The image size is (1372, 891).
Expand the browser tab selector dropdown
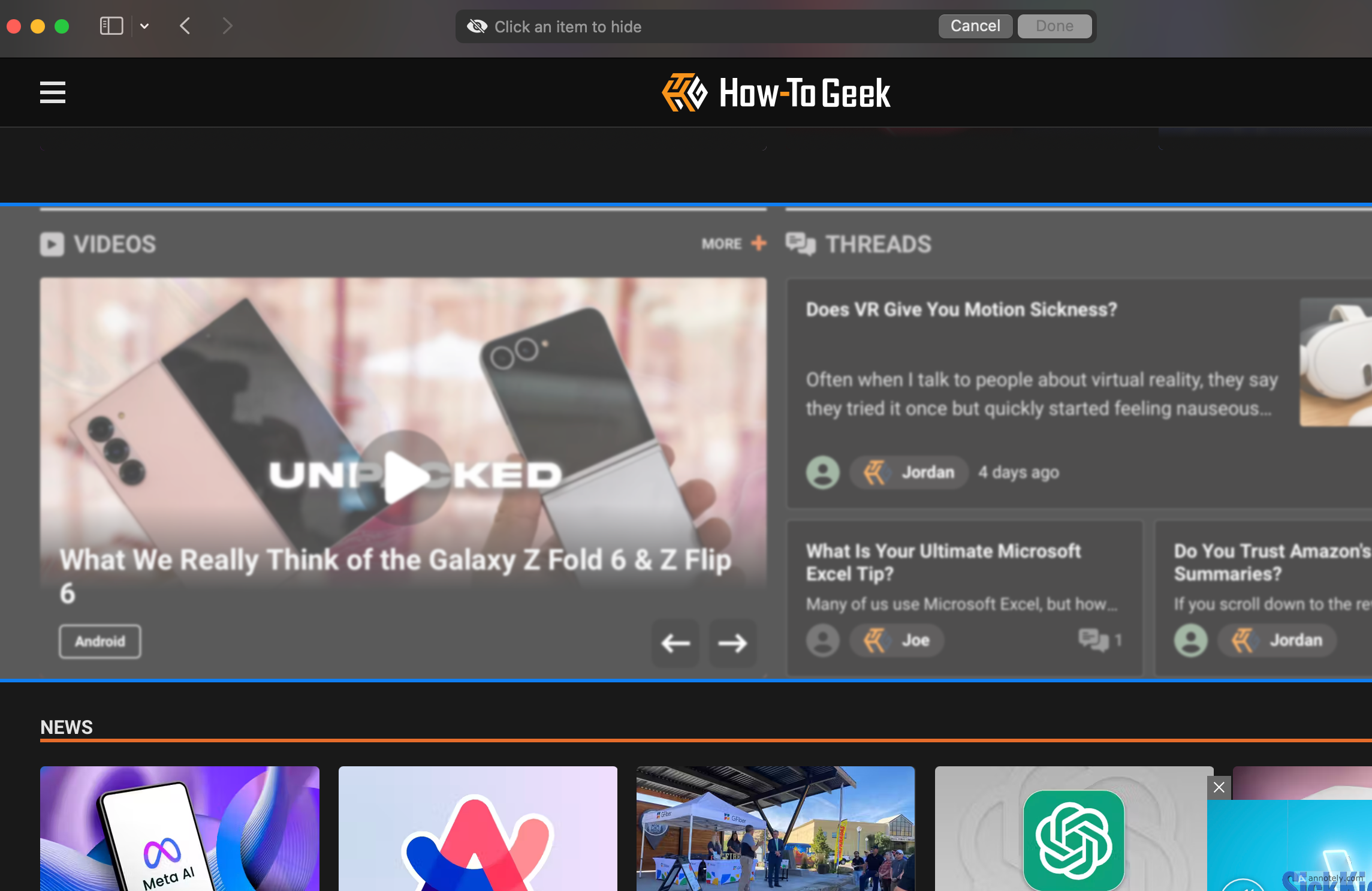(x=144, y=25)
